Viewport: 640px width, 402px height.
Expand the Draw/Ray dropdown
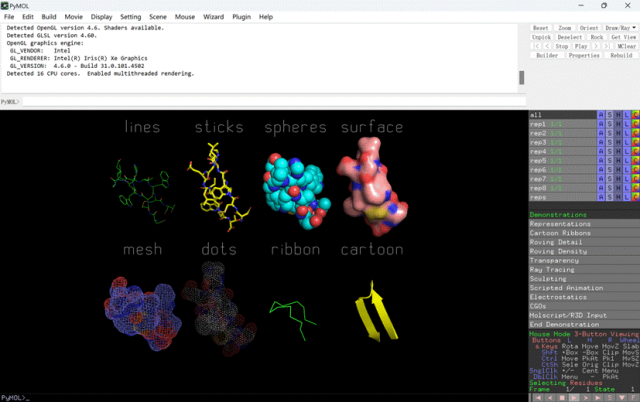pos(620,28)
